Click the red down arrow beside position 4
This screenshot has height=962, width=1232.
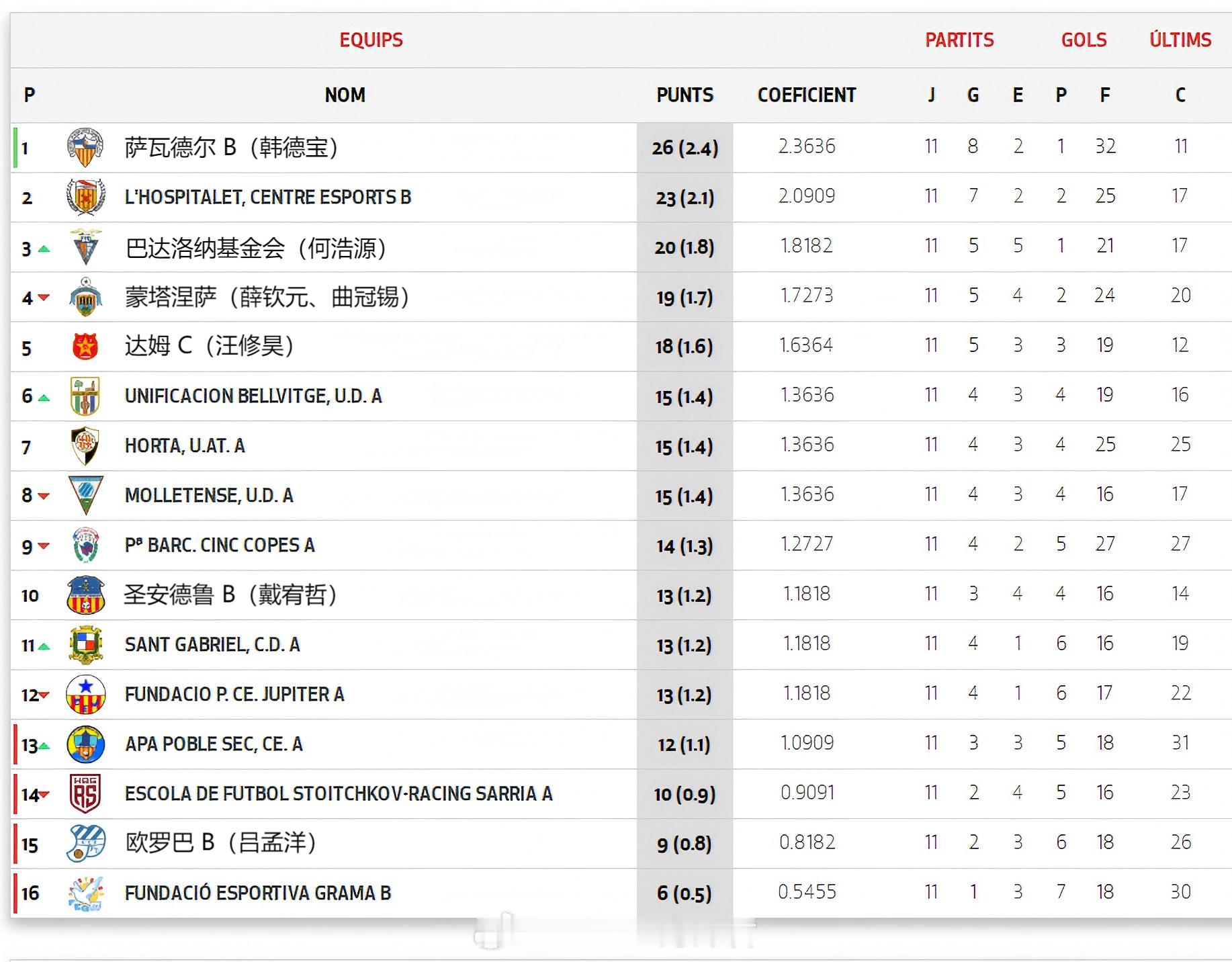pos(44,298)
